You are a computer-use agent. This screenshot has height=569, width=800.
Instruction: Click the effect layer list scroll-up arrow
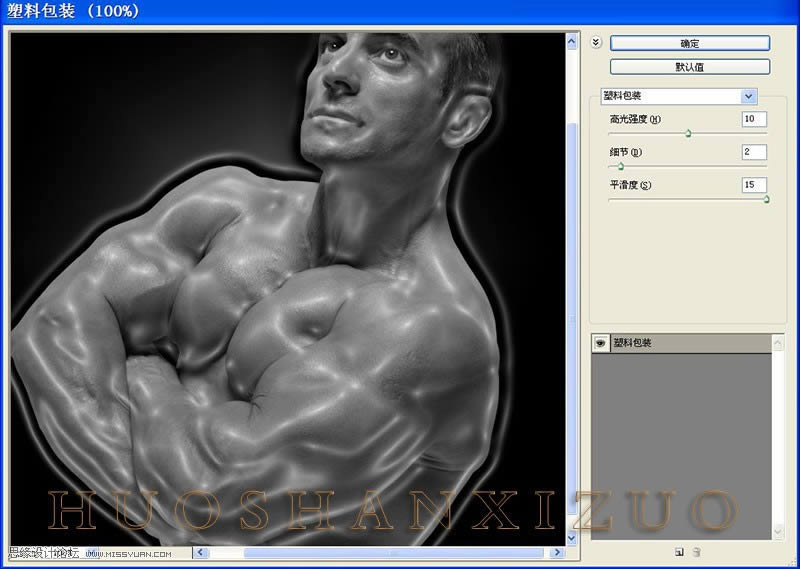(x=778, y=342)
